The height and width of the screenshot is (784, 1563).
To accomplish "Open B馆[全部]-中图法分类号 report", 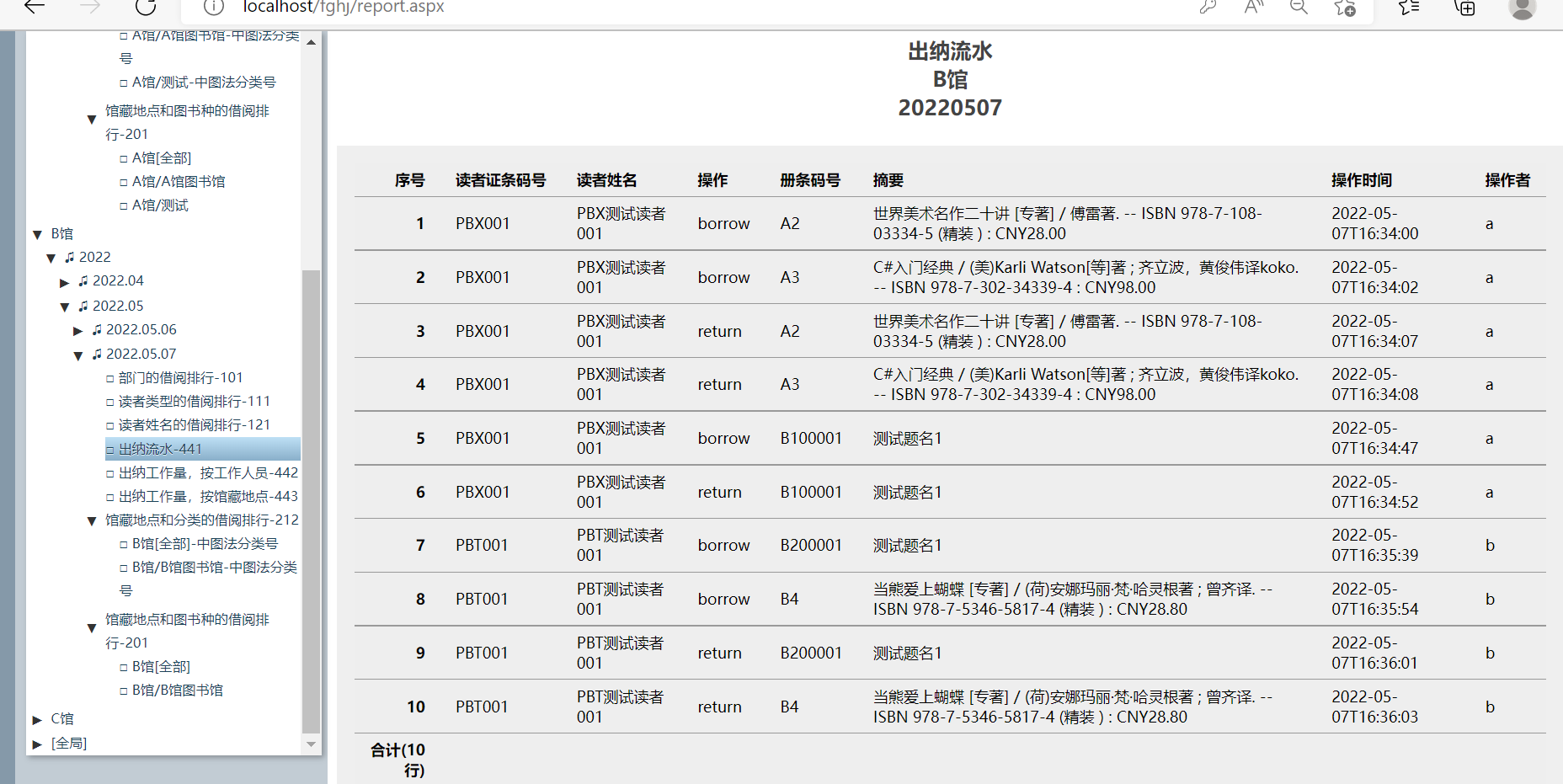I will (x=205, y=544).
